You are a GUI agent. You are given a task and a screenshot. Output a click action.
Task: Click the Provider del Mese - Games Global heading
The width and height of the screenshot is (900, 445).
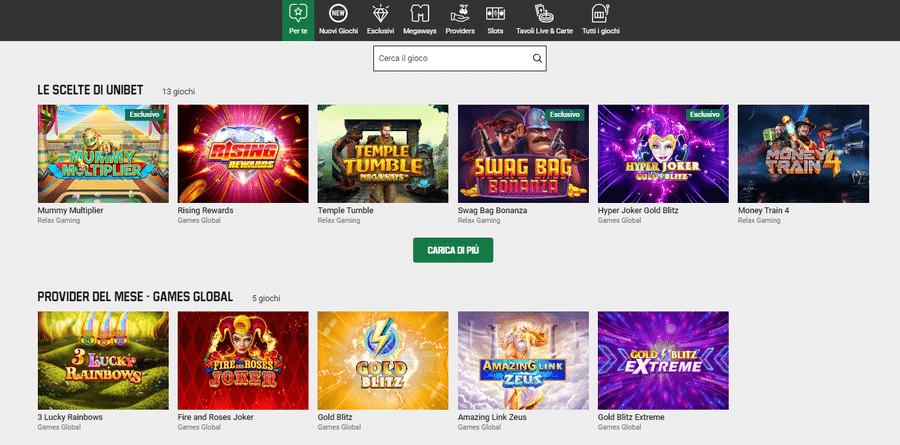point(135,297)
